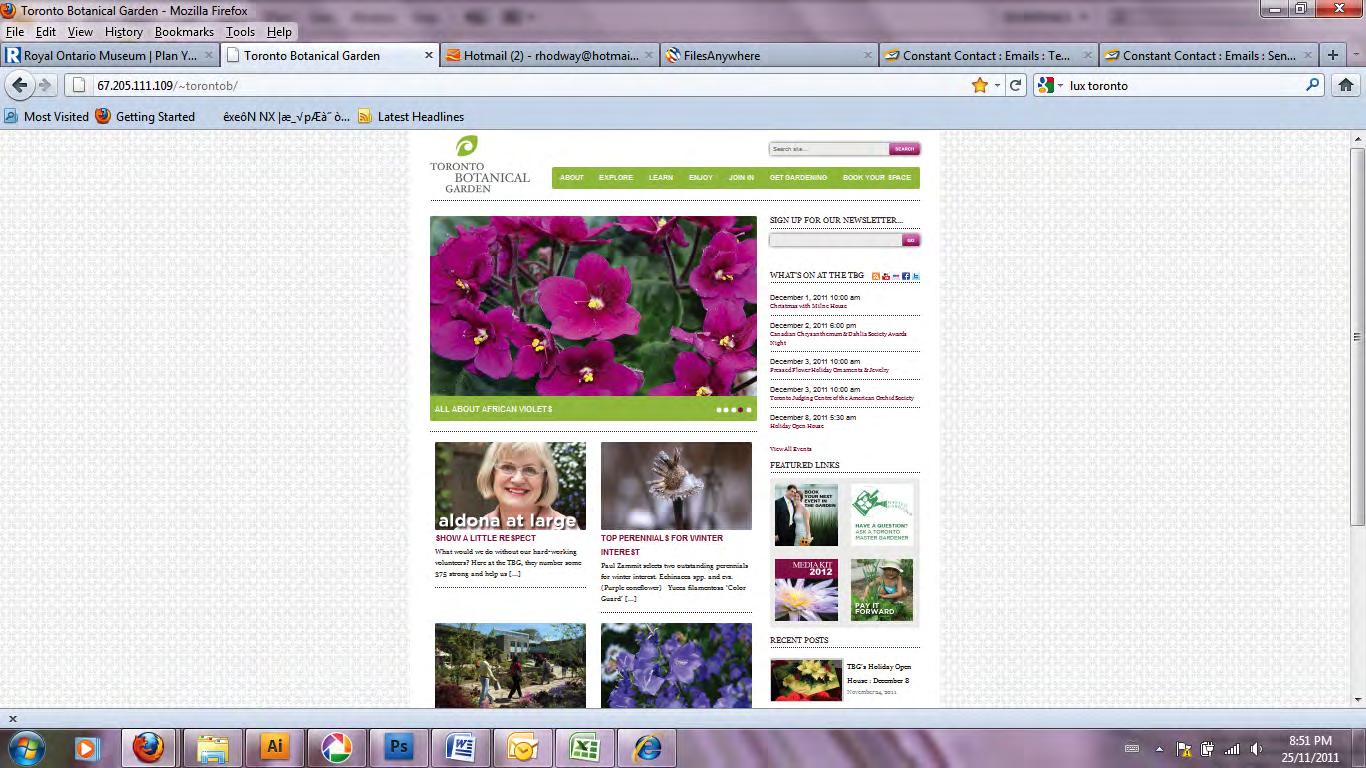Screen dimensions: 1366x768
Task: Open Outlook from the taskbar
Action: pyautogui.click(x=523, y=748)
